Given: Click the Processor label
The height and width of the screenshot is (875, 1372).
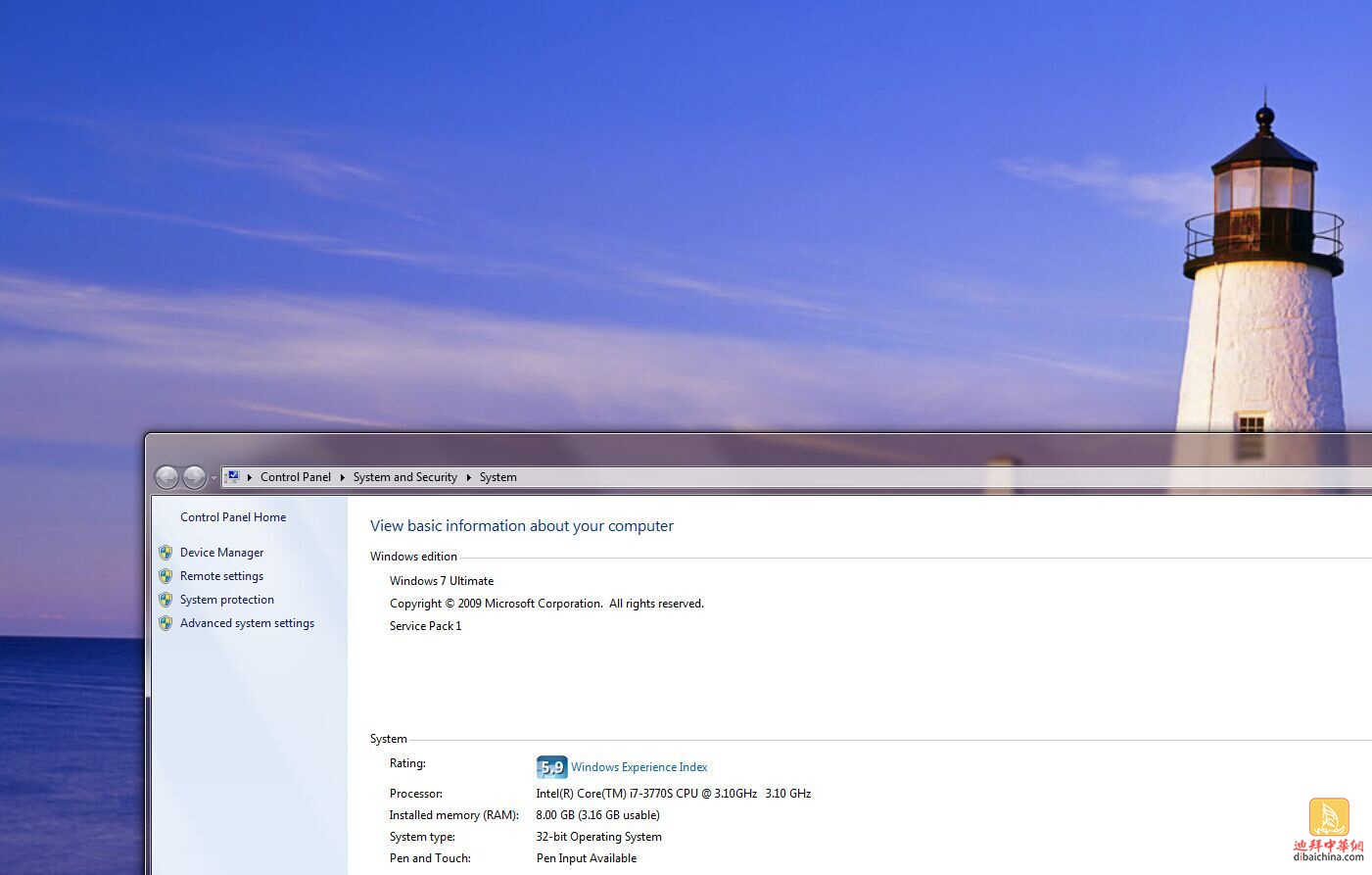Looking at the screenshot, I should coord(416,794).
